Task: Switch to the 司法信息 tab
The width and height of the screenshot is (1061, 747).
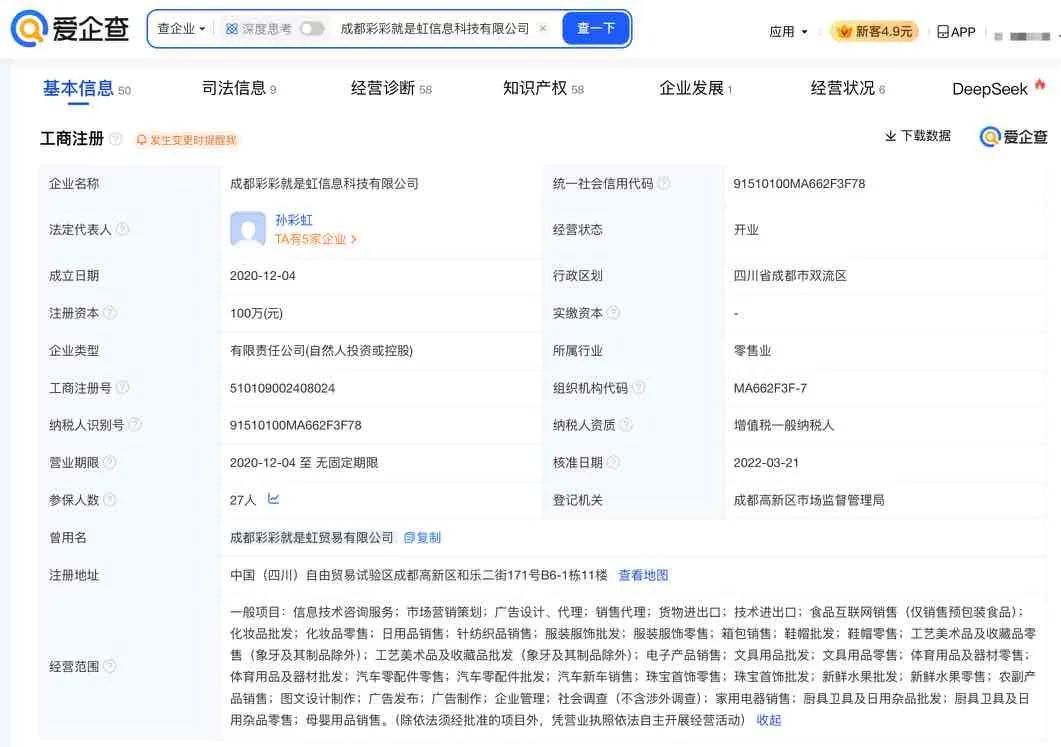Action: coord(234,89)
